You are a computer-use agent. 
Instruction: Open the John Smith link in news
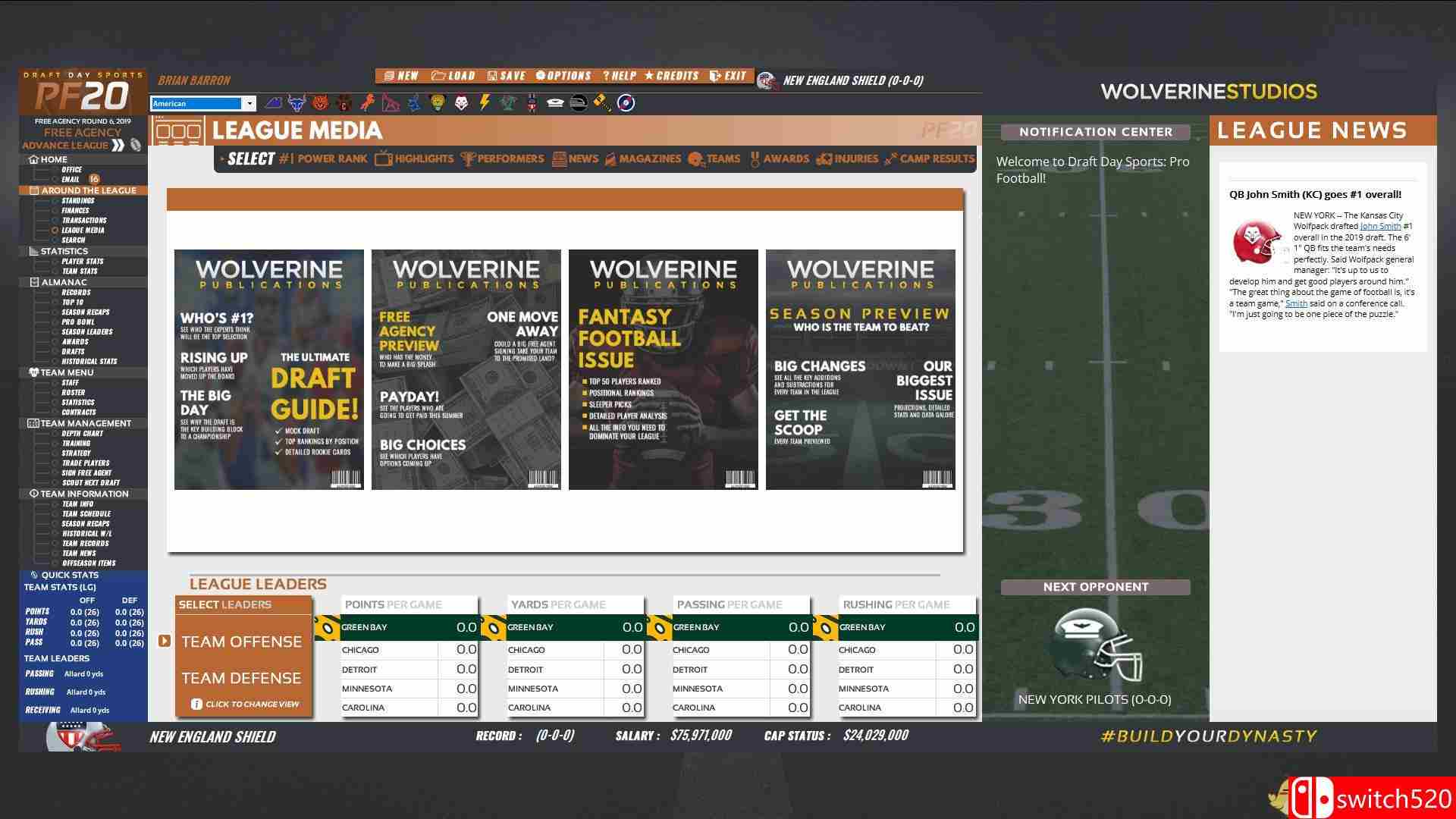click(x=1380, y=226)
